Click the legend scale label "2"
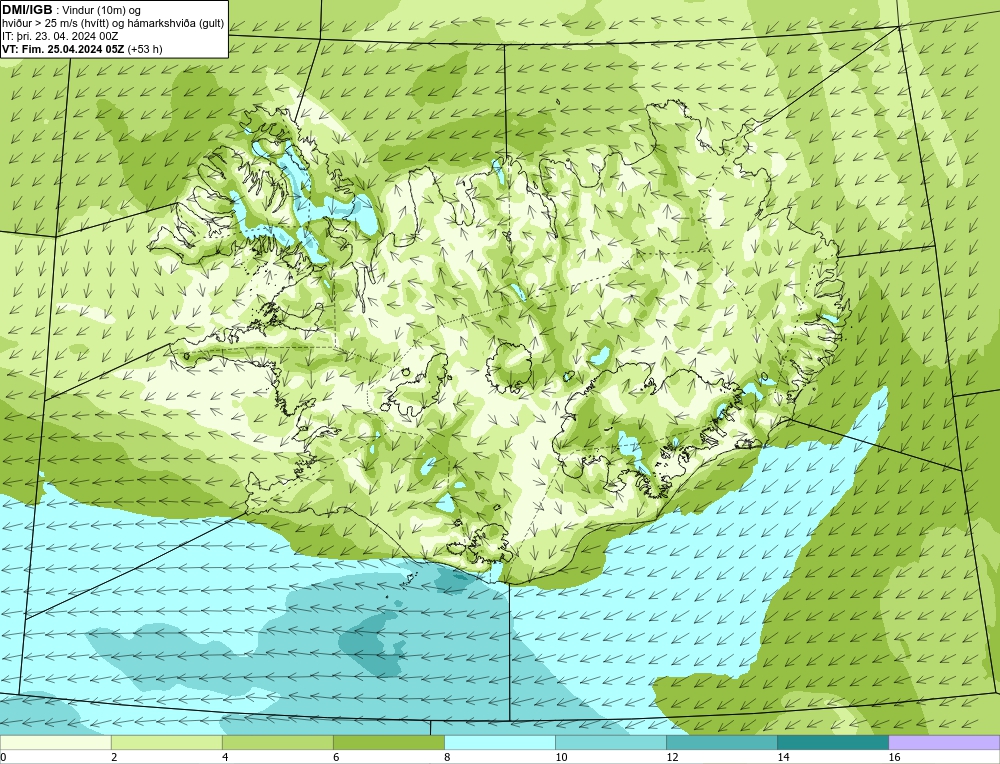 point(114,757)
